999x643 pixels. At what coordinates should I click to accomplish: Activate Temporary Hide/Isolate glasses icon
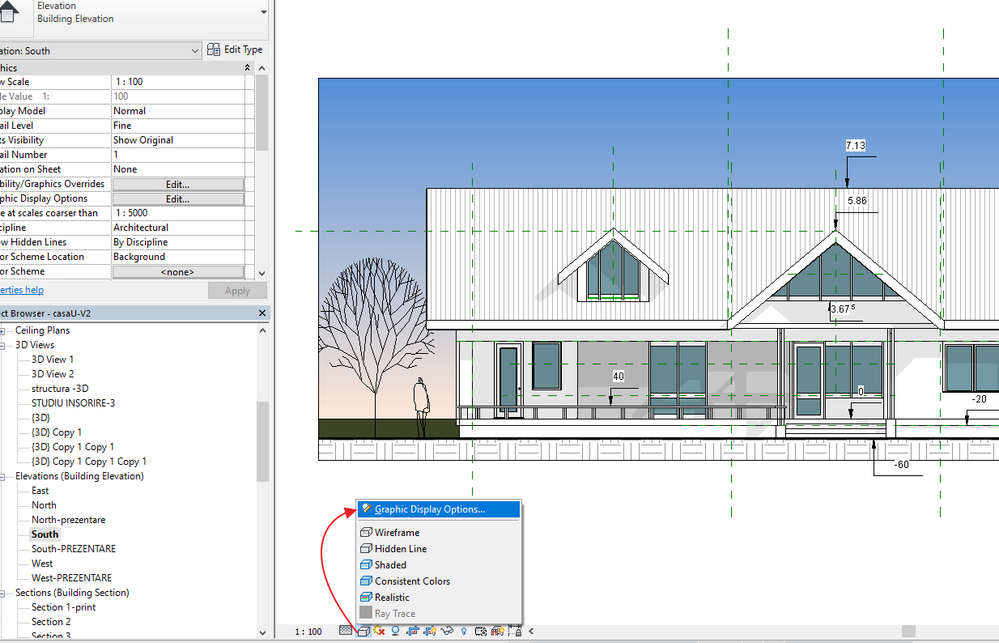(x=447, y=631)
